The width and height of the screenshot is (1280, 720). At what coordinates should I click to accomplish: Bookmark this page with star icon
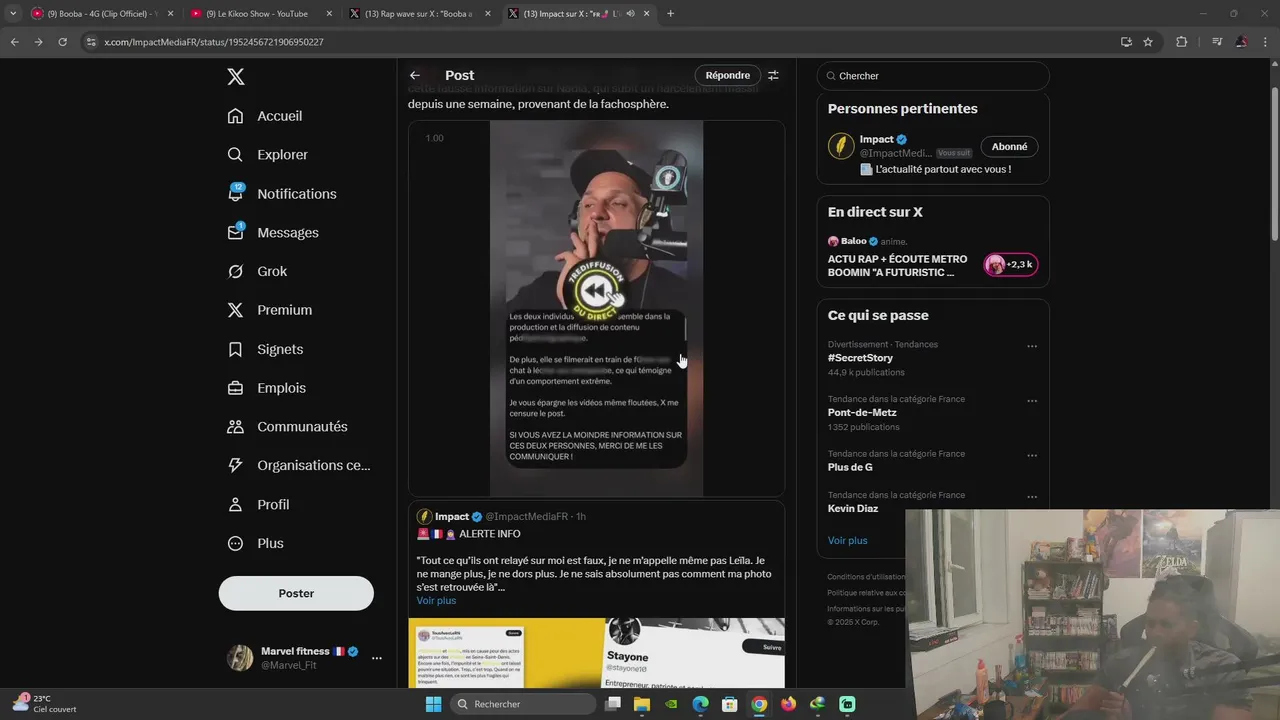(1148, 42)
